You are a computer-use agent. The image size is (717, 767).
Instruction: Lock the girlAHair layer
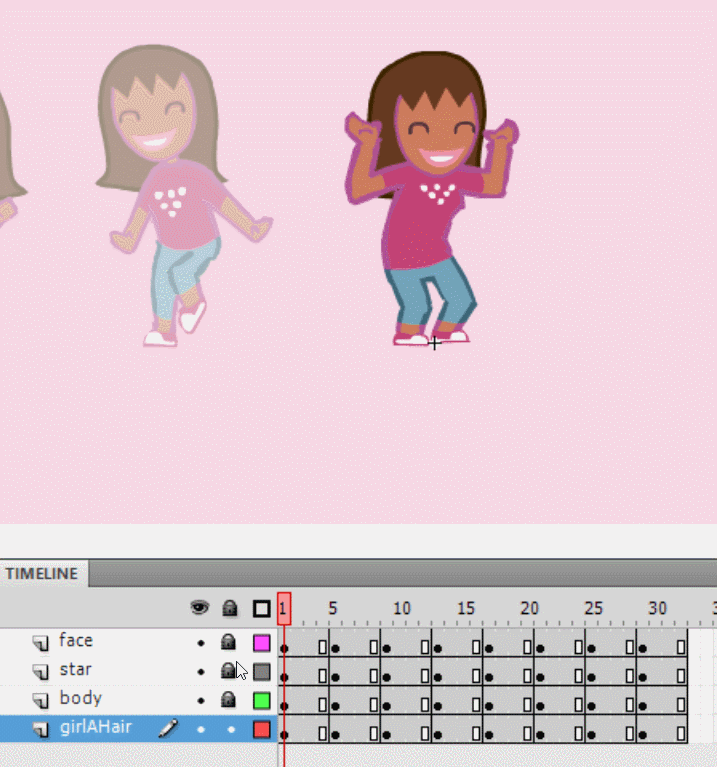[x=230, y=730]
